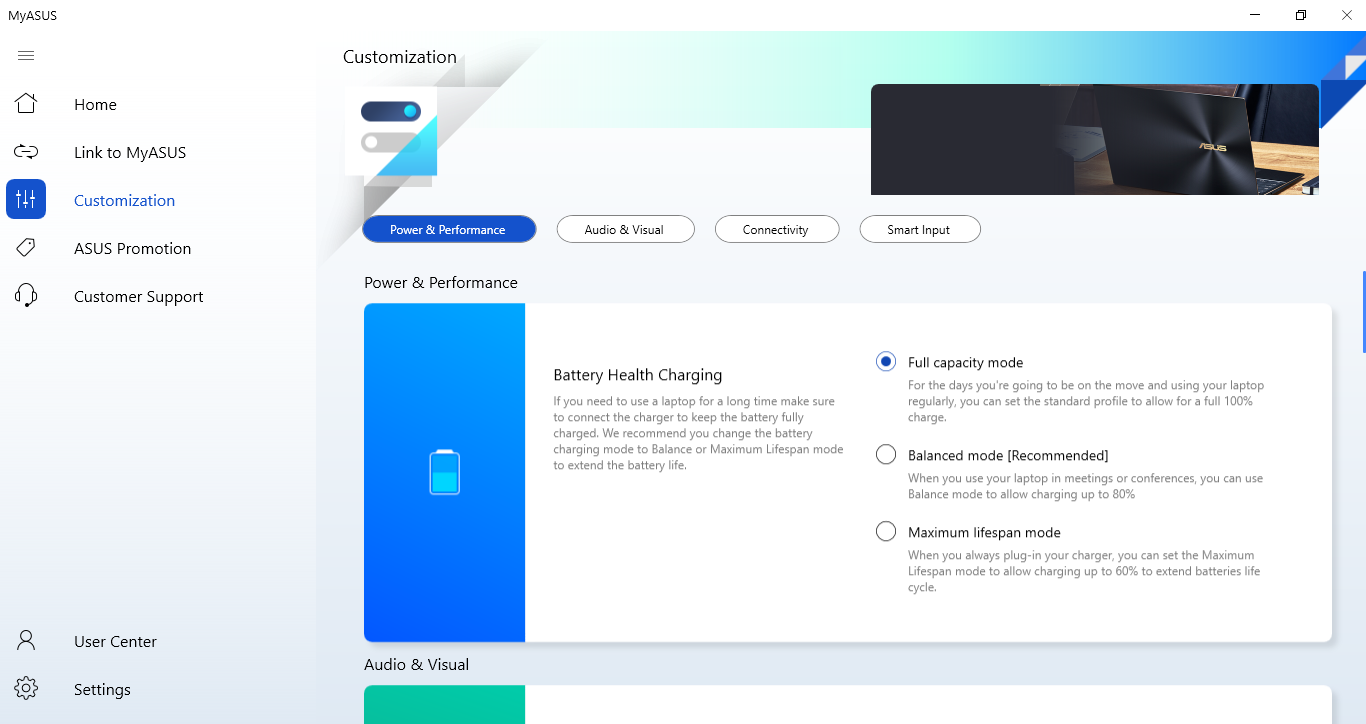Switch to Audio & Visual tab
This screenshot has width=1366, height=724.
pyautogui.click(x=624, y=230)
